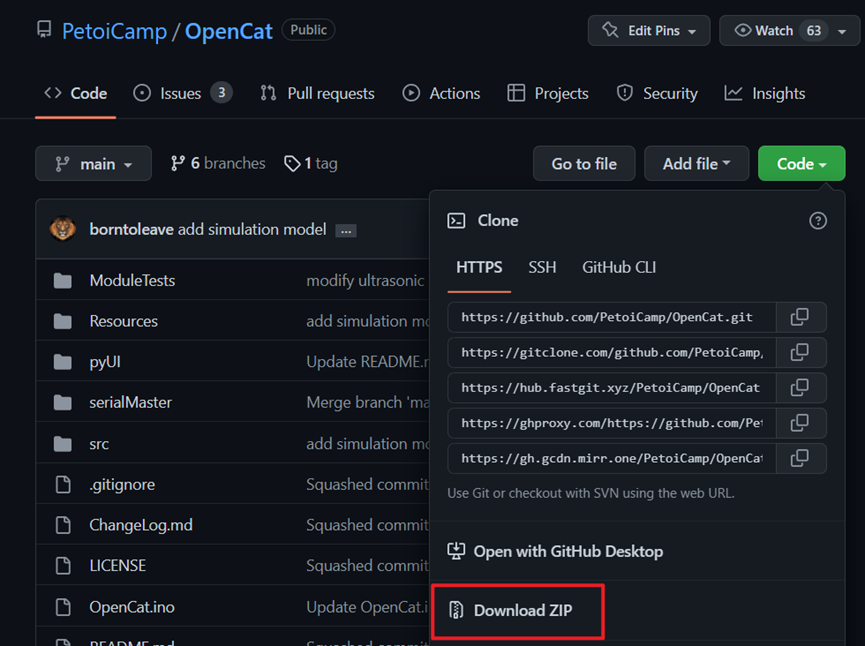Expand commit message ellipsis button
The image size is (865, 646).
pyautogui.click(x=346, y=231)
